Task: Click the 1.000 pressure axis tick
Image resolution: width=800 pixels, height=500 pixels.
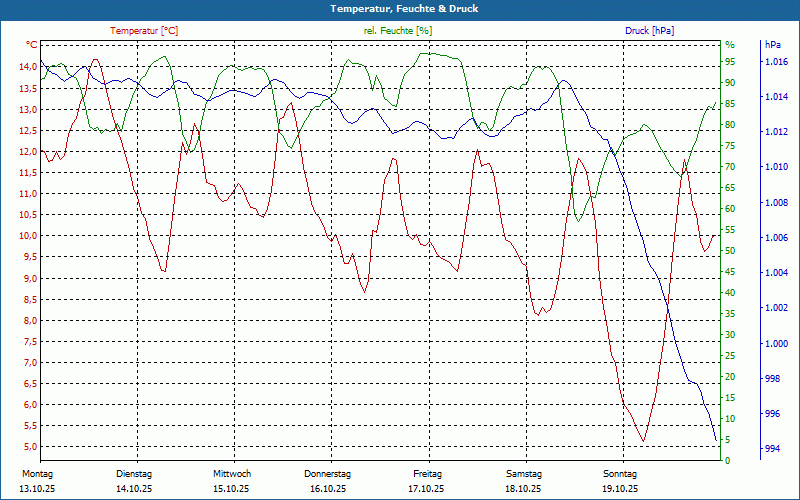Action: (776, 343)
